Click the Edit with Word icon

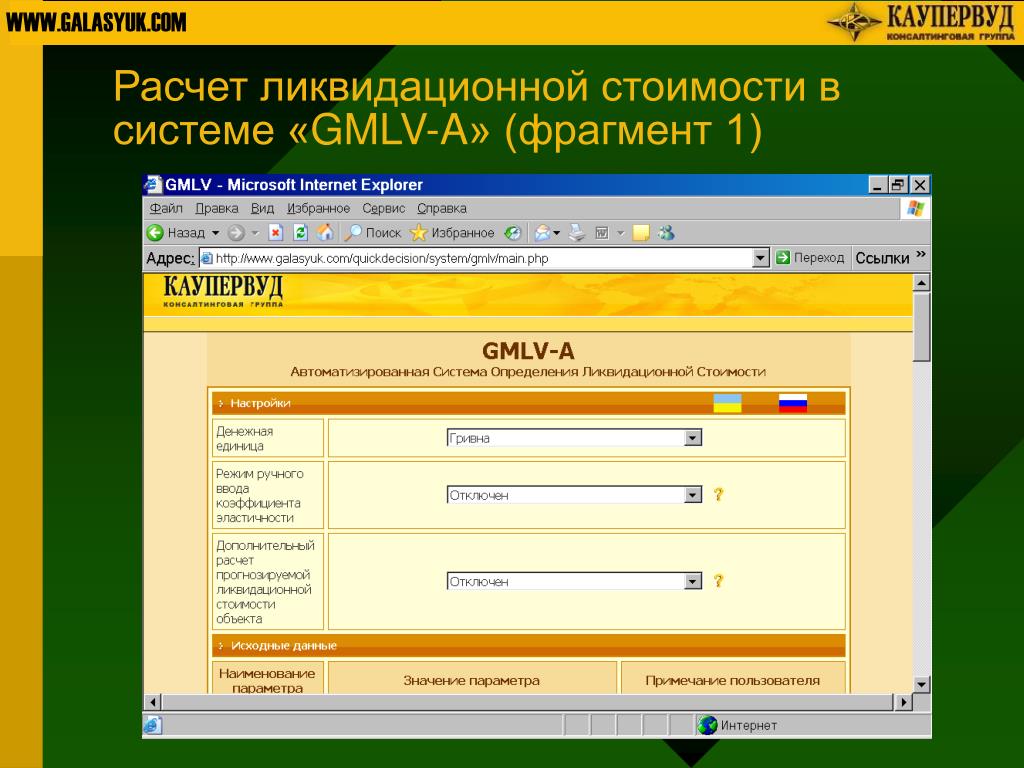pos(602,232)
